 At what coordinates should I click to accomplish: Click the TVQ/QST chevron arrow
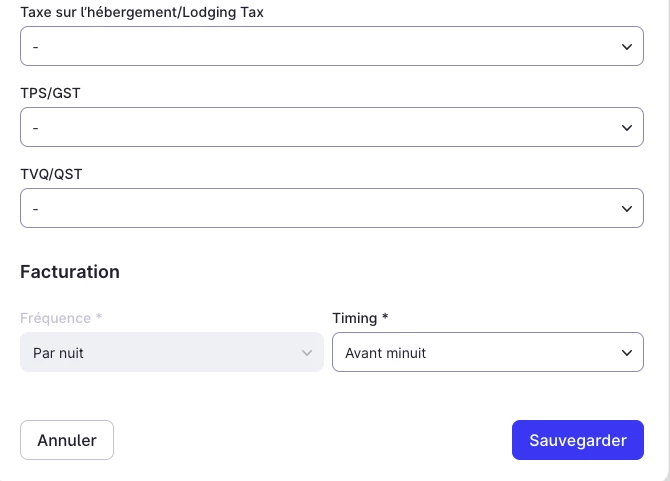click(x=627, y=208)
